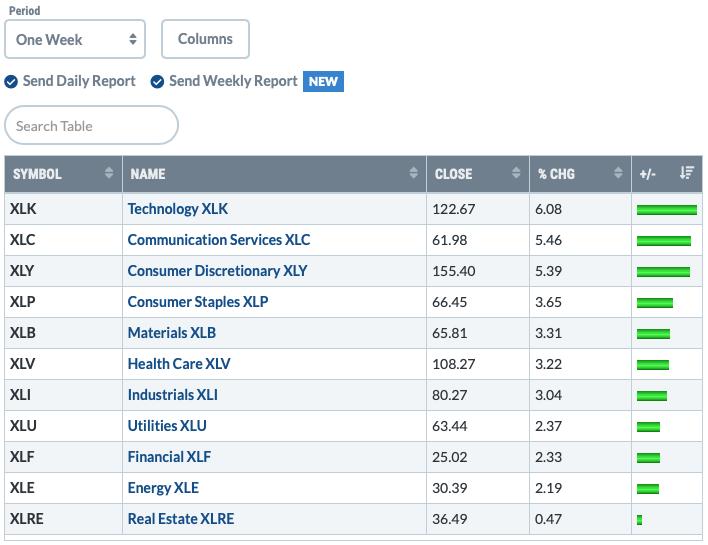Screen dimensions: 708x545
Task: Open the Technology XLK link
Action: pos(178,209)
